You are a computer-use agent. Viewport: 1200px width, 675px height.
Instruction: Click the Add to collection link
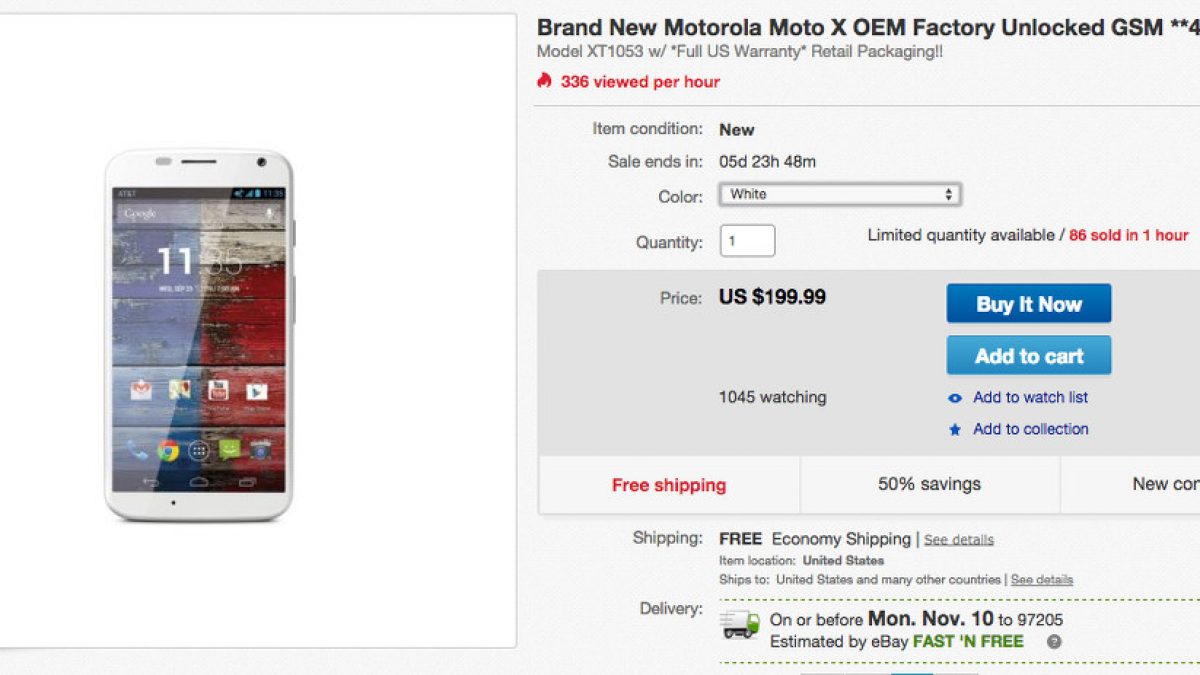coord(1030,430)
